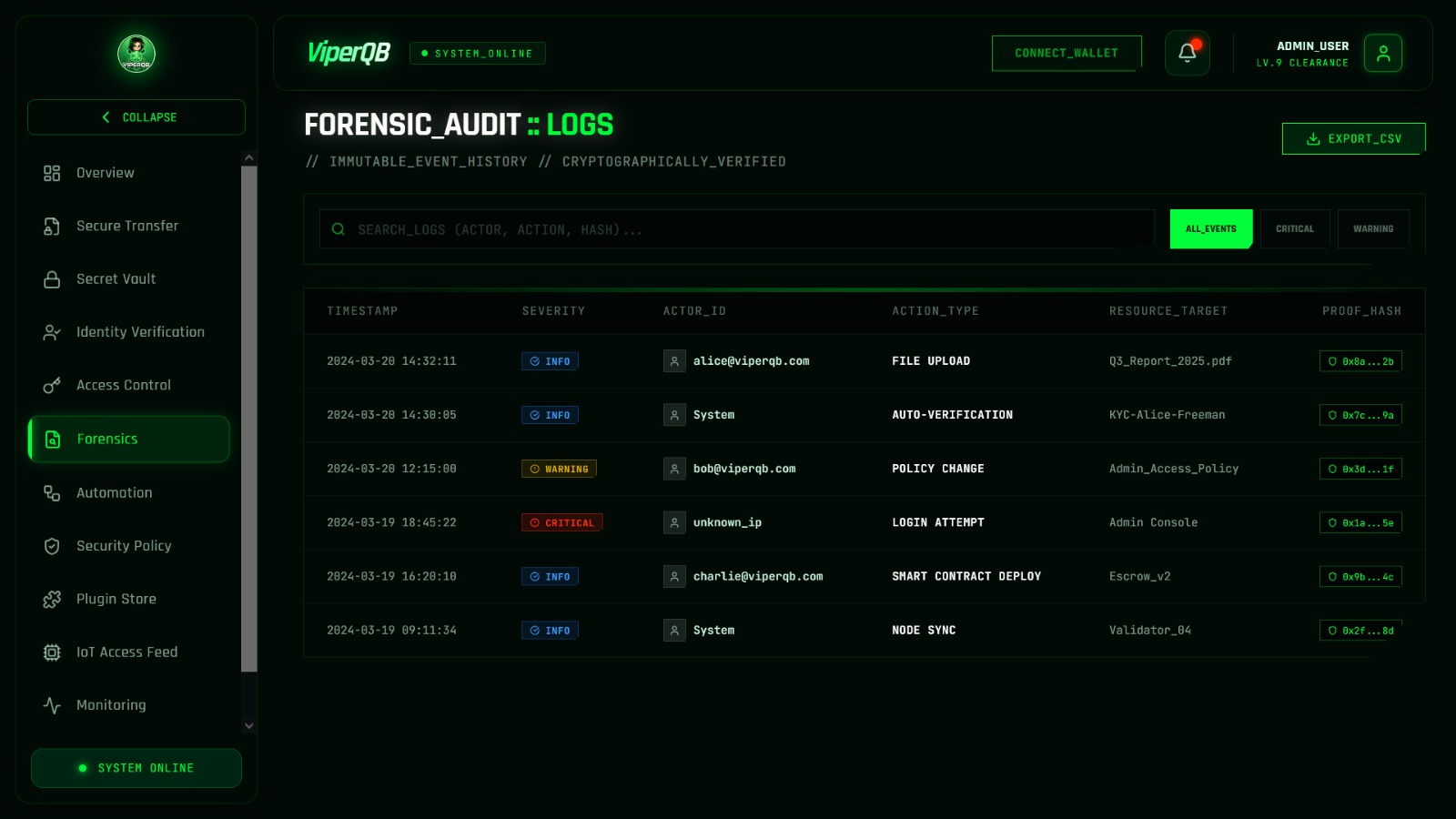
Task: Toggle ALL_EVENTS filter off
Action: point(1210,228)
